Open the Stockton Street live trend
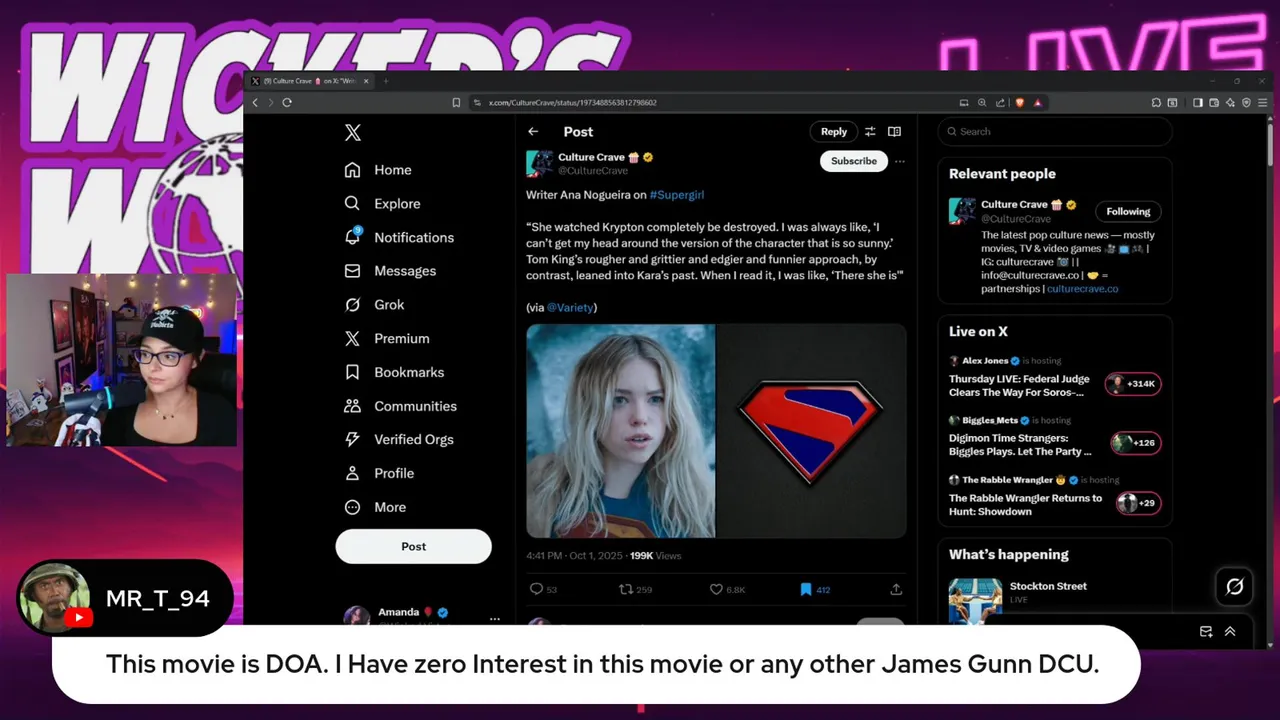Image resolution: width=1280 pixels, height=720 pixels. [1048, 587]
